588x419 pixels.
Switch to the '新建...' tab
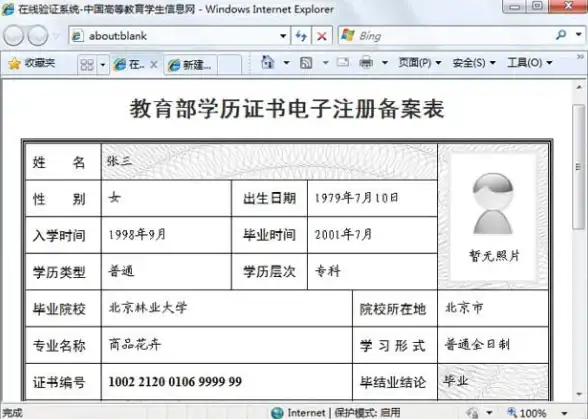click(x=190, y=65)
